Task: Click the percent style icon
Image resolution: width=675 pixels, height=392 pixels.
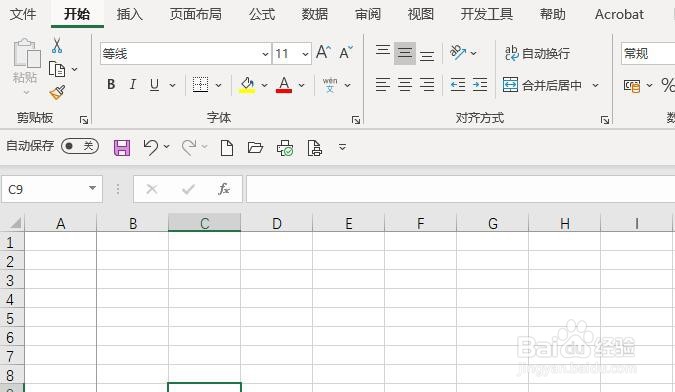Action: pos(667,85)
